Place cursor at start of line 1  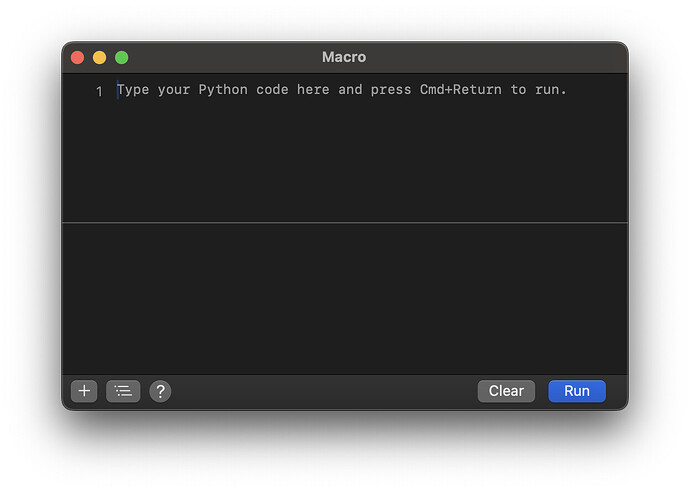pyautogui.click(x=118, y=90)
